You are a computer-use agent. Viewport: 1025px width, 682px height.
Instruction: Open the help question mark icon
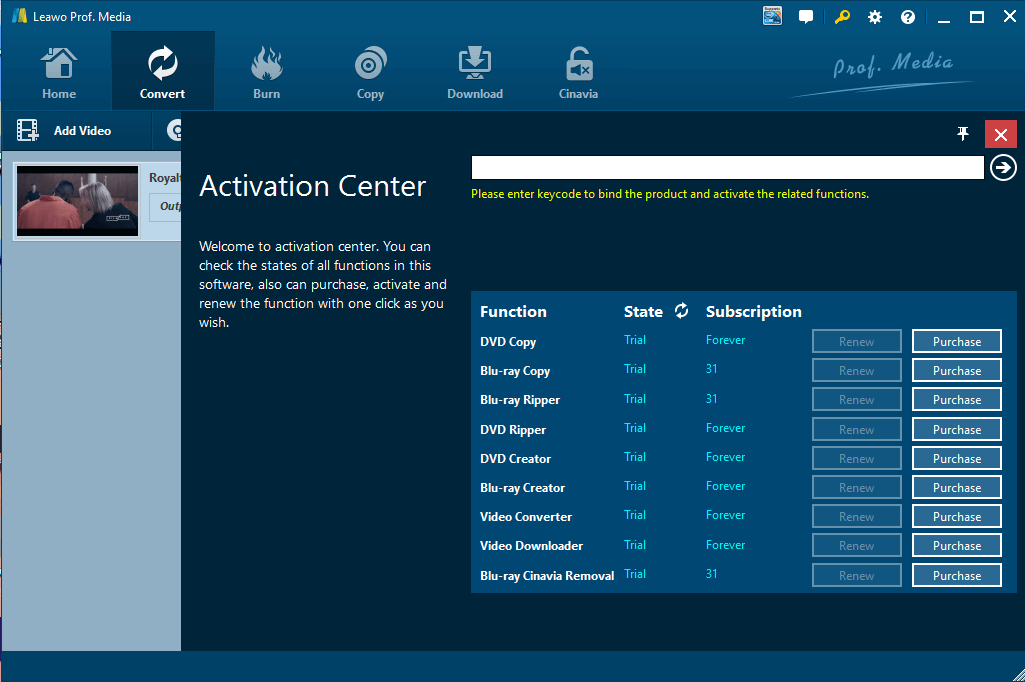tap(908, 17)
